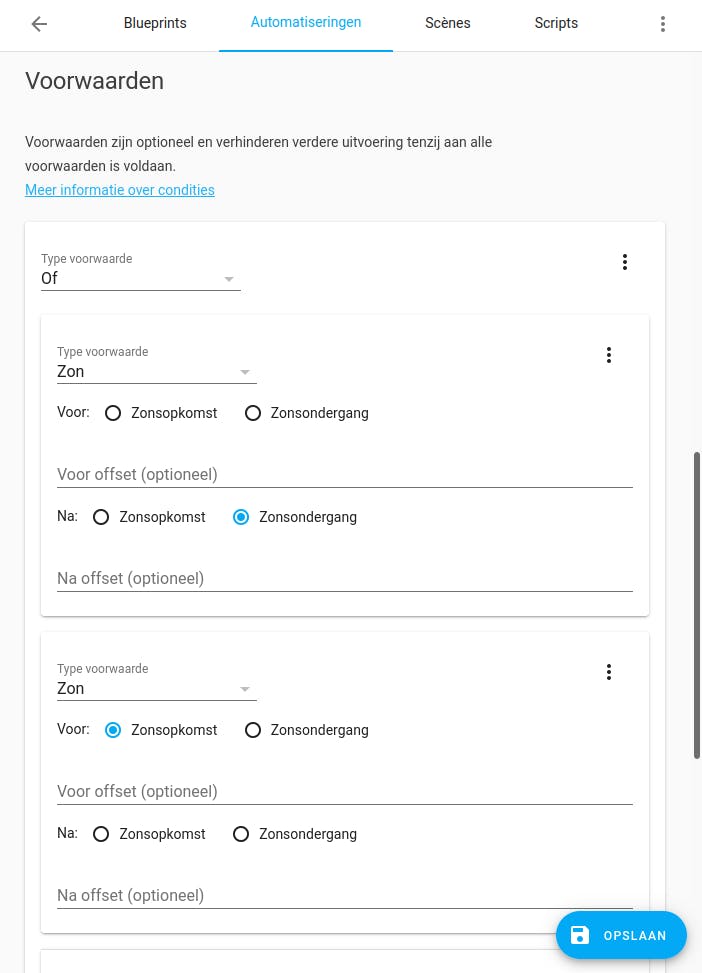Image resolution: width=702 pixels, height=973 pixels.
Task: Switch to the Scènes tab
Action: pyautogui.click(x=447, y=23)
